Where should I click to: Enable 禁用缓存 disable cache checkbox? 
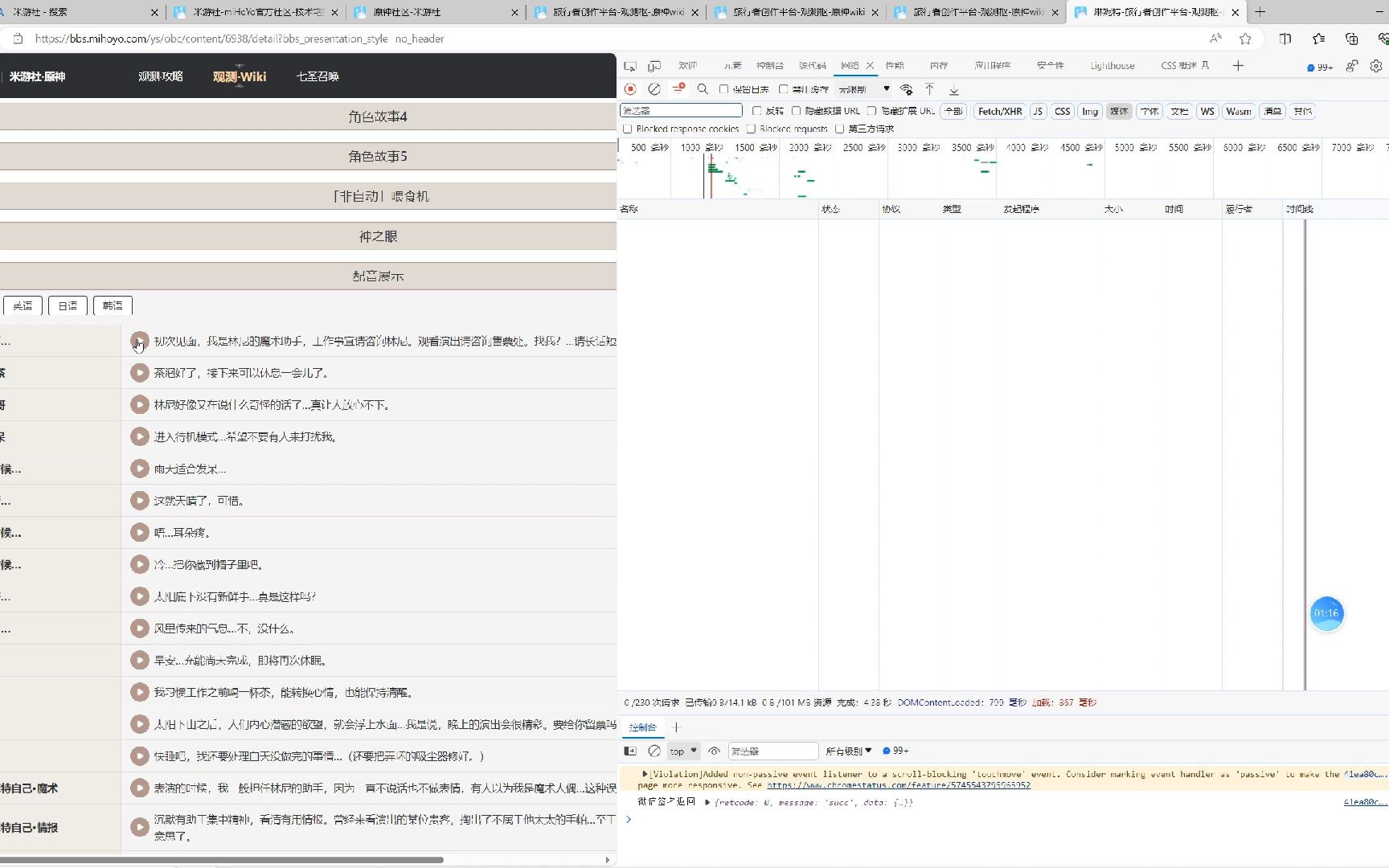783,89
